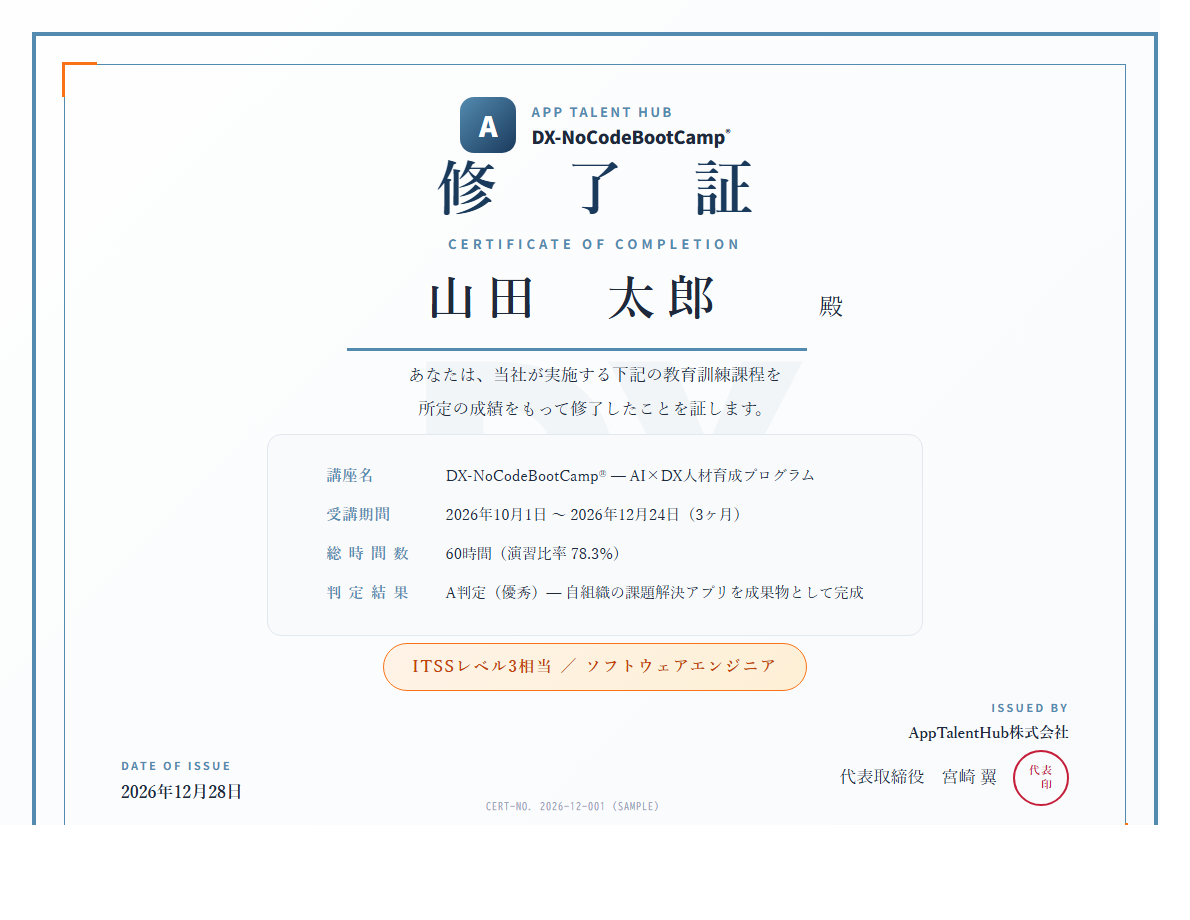The image size is (1190, 920).
Task: Click the DATE OF ISSUE label
Action: coord(176,766)
